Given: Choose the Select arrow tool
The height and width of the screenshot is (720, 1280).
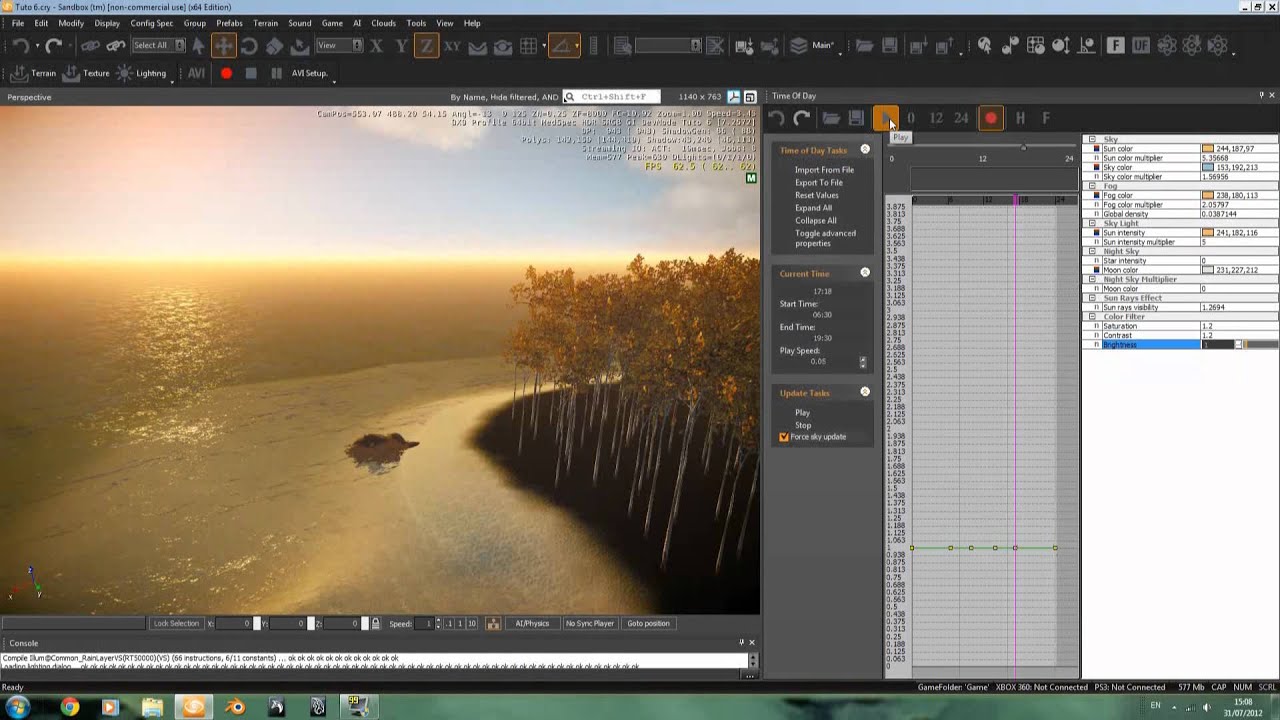Looking at the screenshot, I should 198,46.
